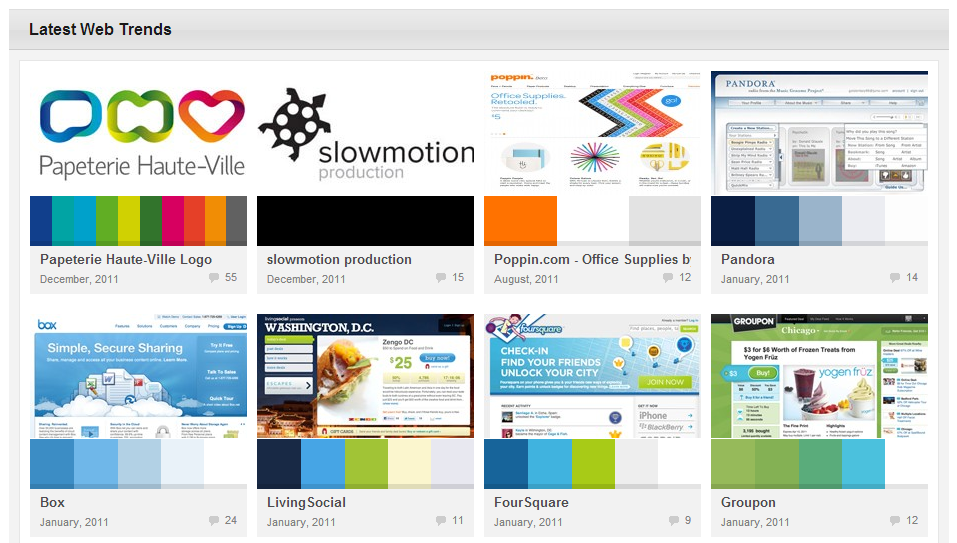Click the Latest Web Trends section header
The width and height of the screenshot is (957, 543).
100,29
